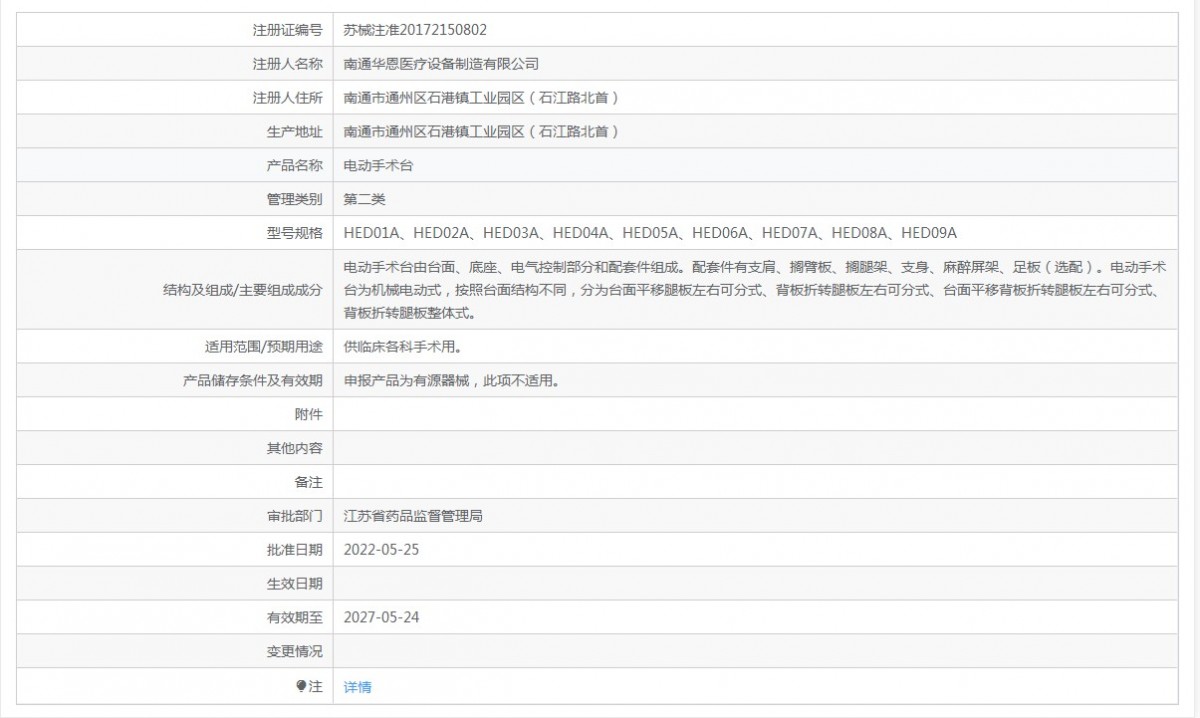This screenshot has height=718, width=1200.
Task: Select approval date 2022-05-25
Action: 381,550
